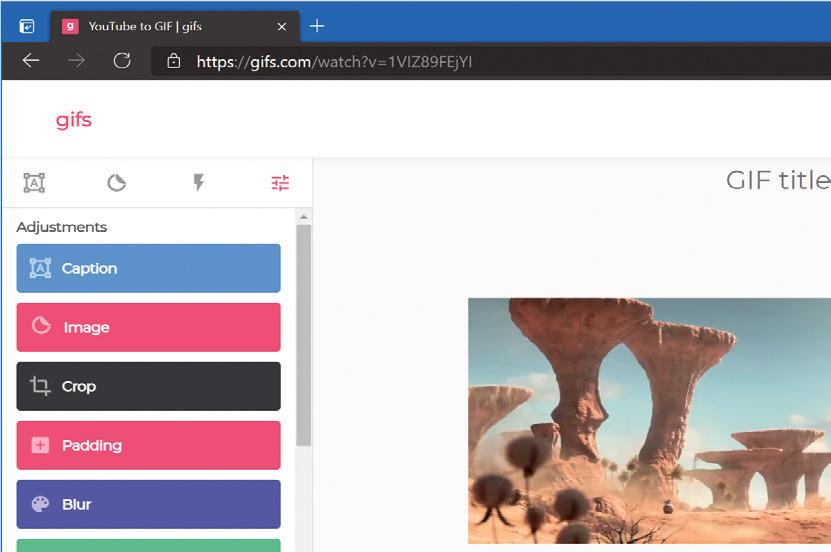The height and width of the screenshot is (552, 831).
Task: Click the adjustments panel scroll up arrow
Action: (304, 217)
